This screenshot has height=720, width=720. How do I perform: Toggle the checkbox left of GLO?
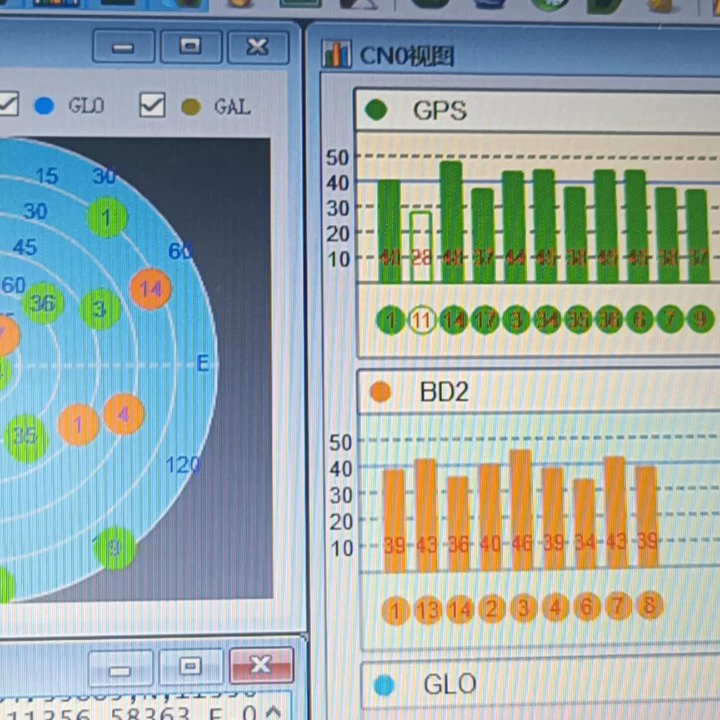click(7, 103)
